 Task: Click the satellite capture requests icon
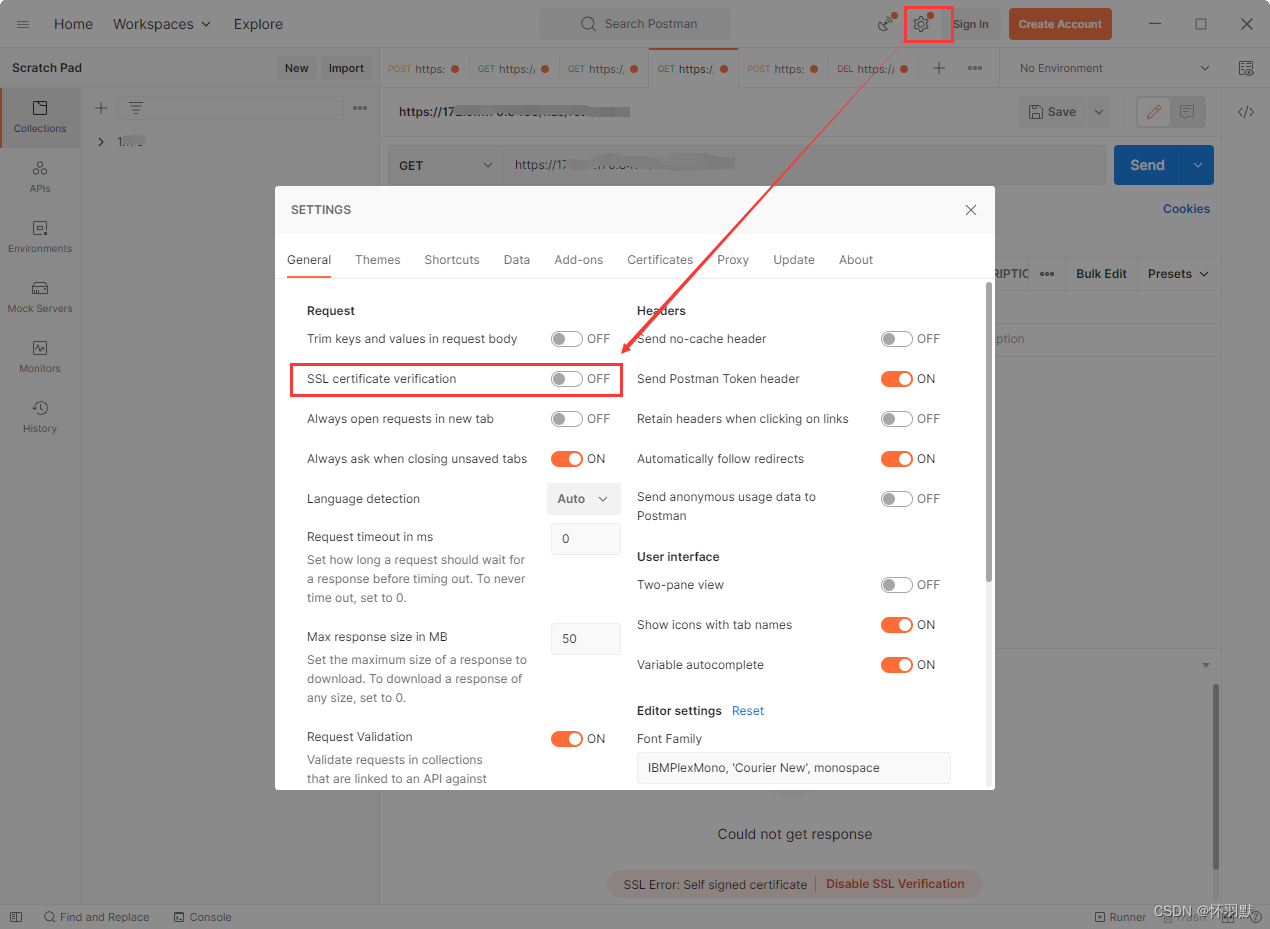coord(886,24)
